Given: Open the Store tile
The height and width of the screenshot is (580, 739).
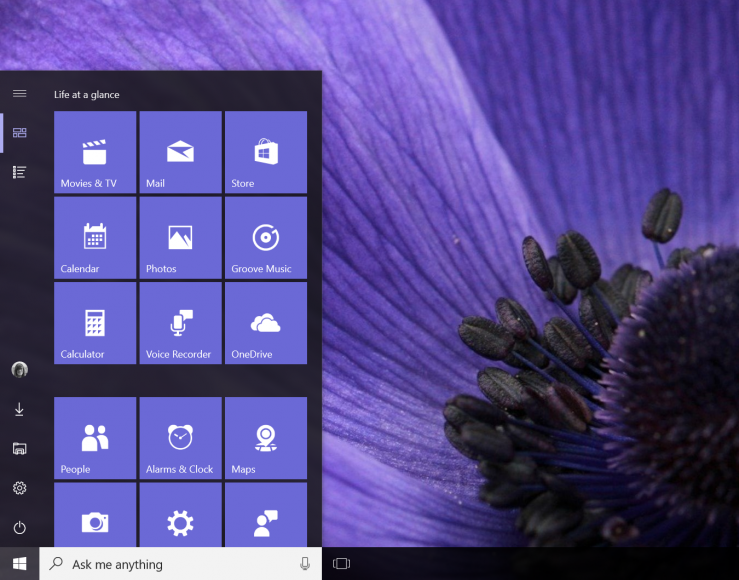Looking at the screenshot, I should tap(266, 152).
